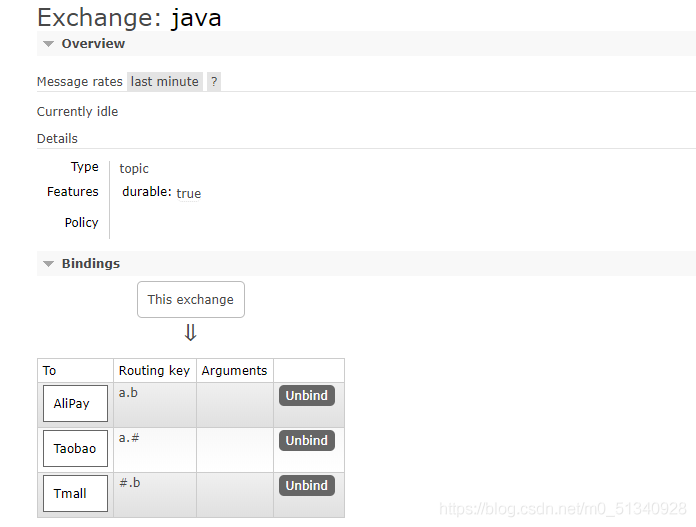Collapse the Bindings section triangle
Screen dimensions: 696x527
48,264
